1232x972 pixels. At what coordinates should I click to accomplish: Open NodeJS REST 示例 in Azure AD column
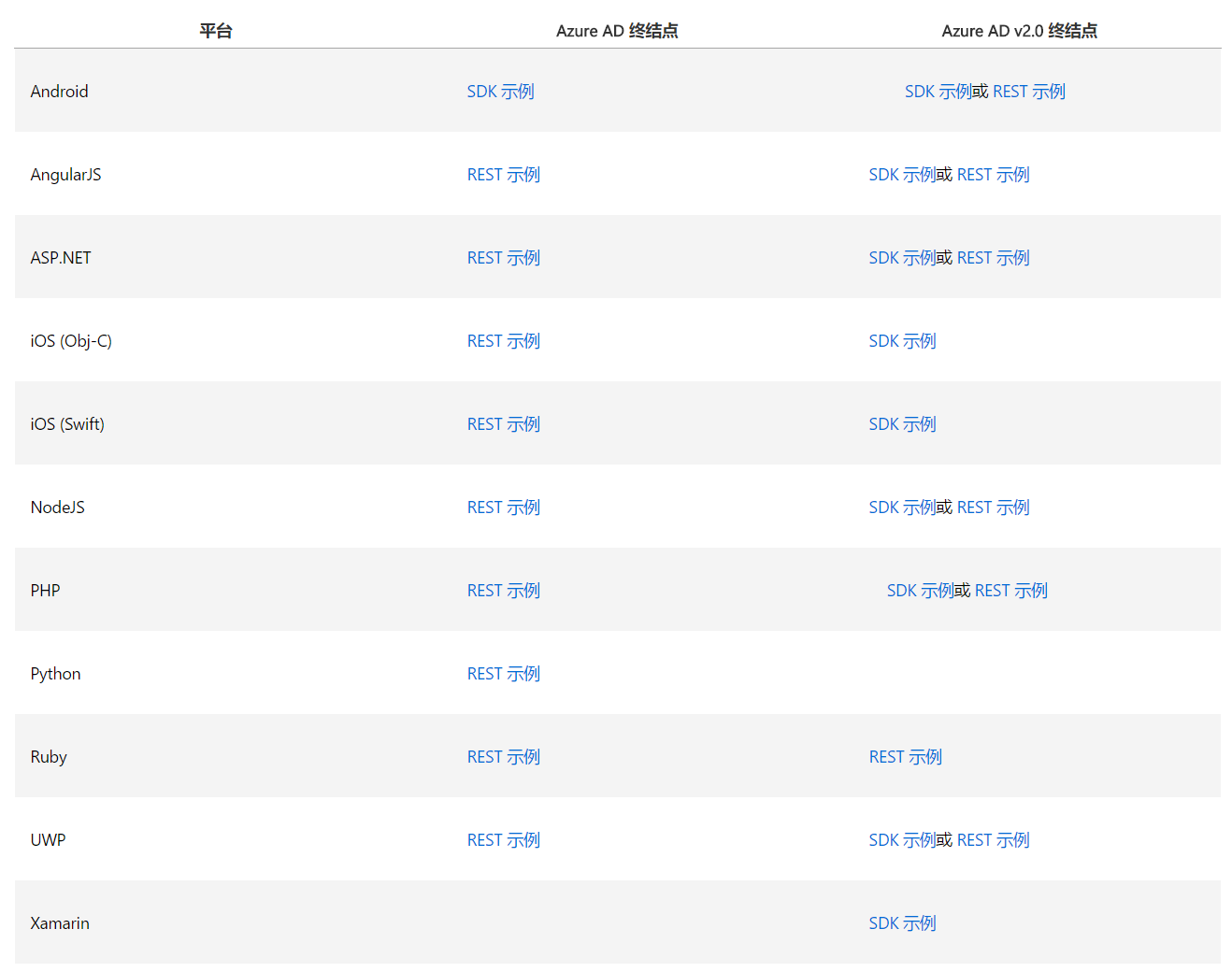503,507
